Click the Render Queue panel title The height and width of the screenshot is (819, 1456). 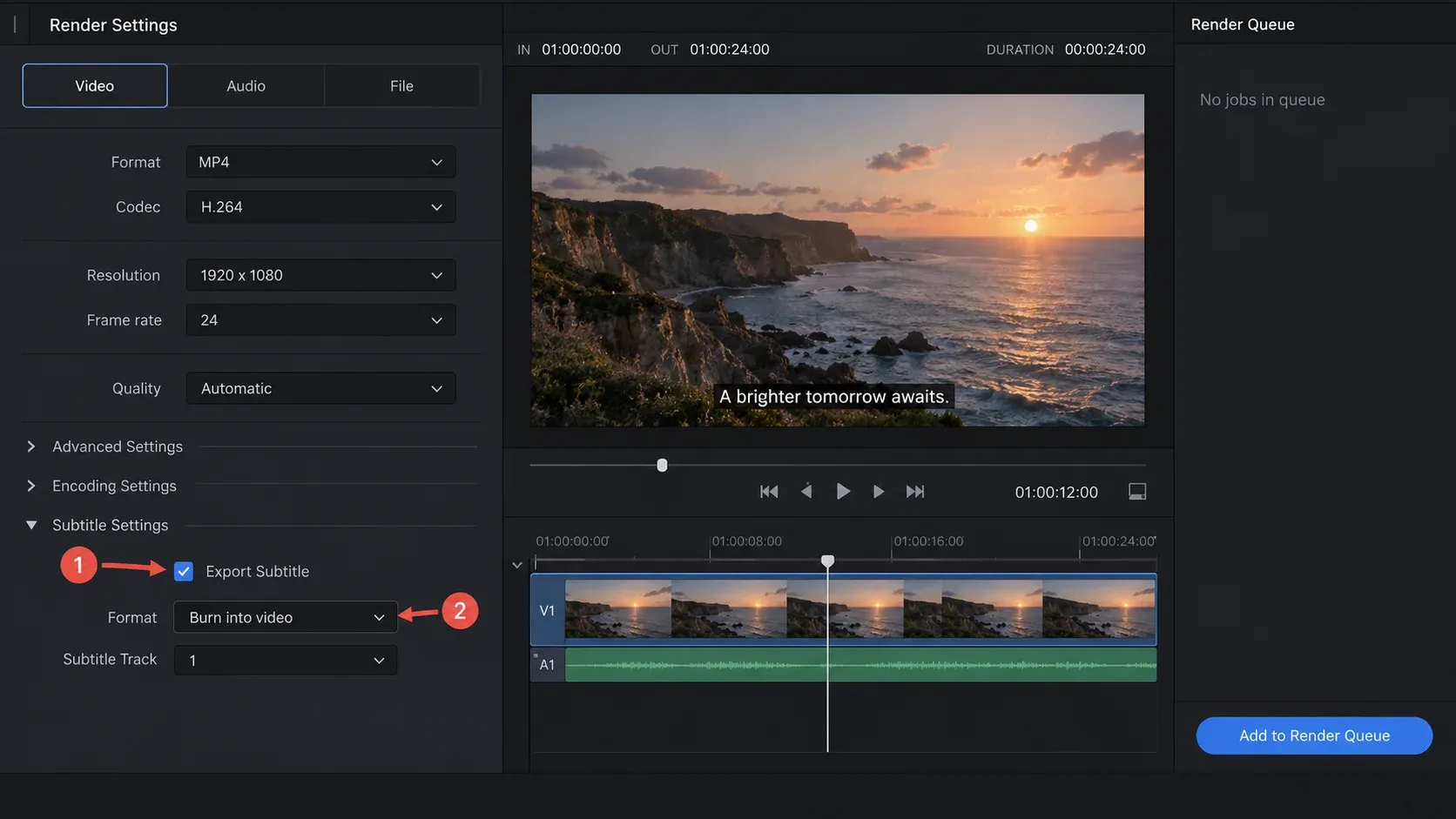click(1243, 24)
